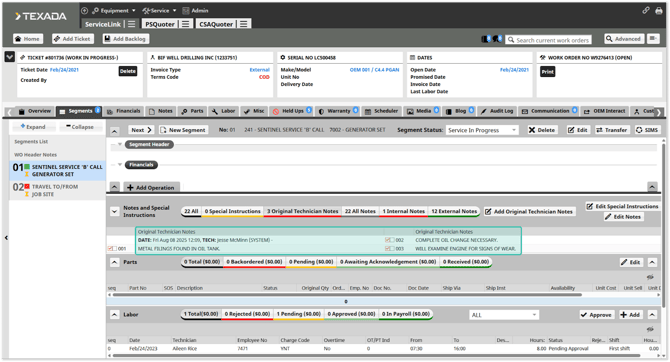Screen dimensions: 670x362
Task: Filter notes by 3 Original Technician Notes
Action: point(303,212)
